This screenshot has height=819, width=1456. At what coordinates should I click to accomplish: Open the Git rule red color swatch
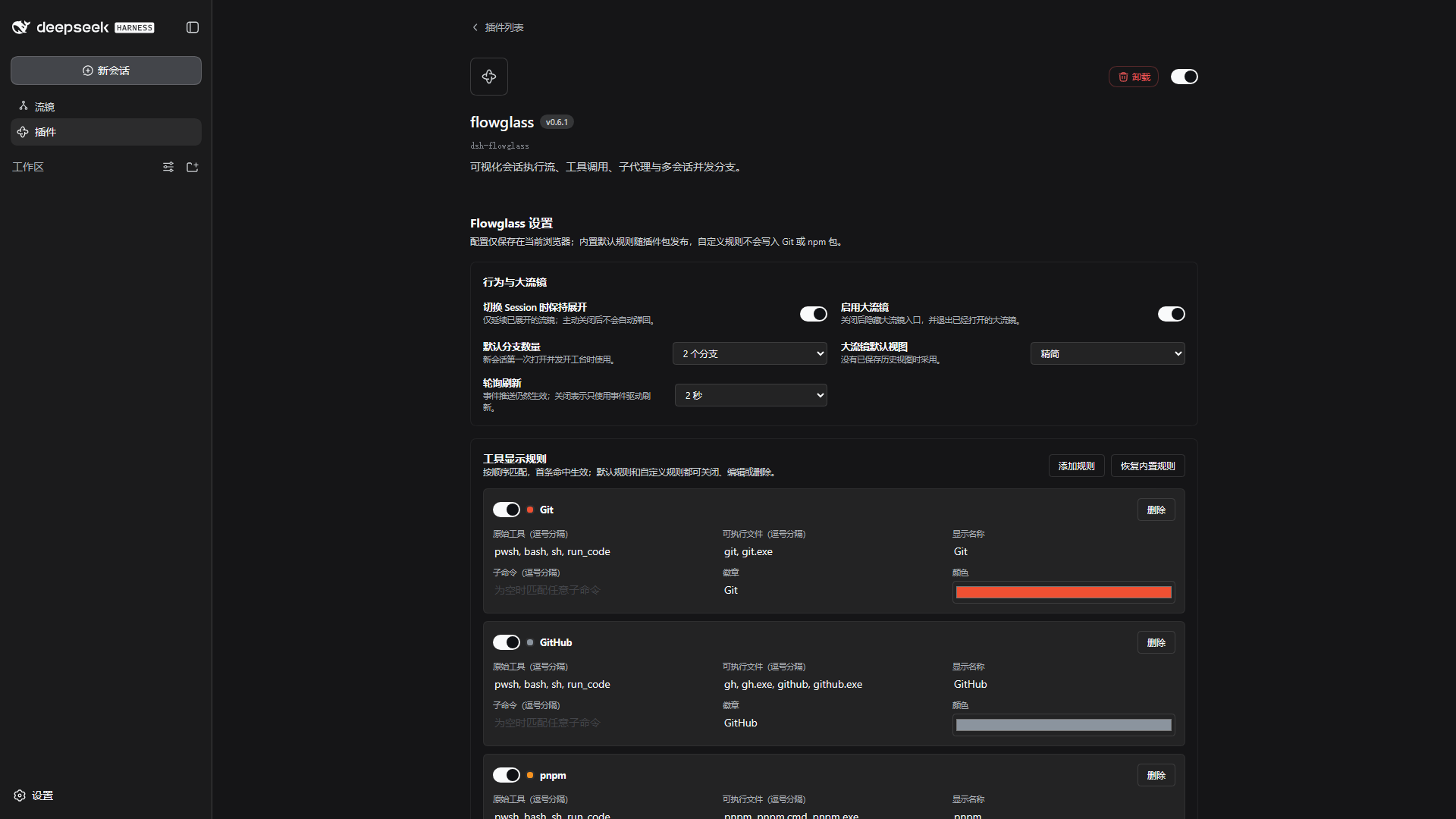tap(1064, 592)
